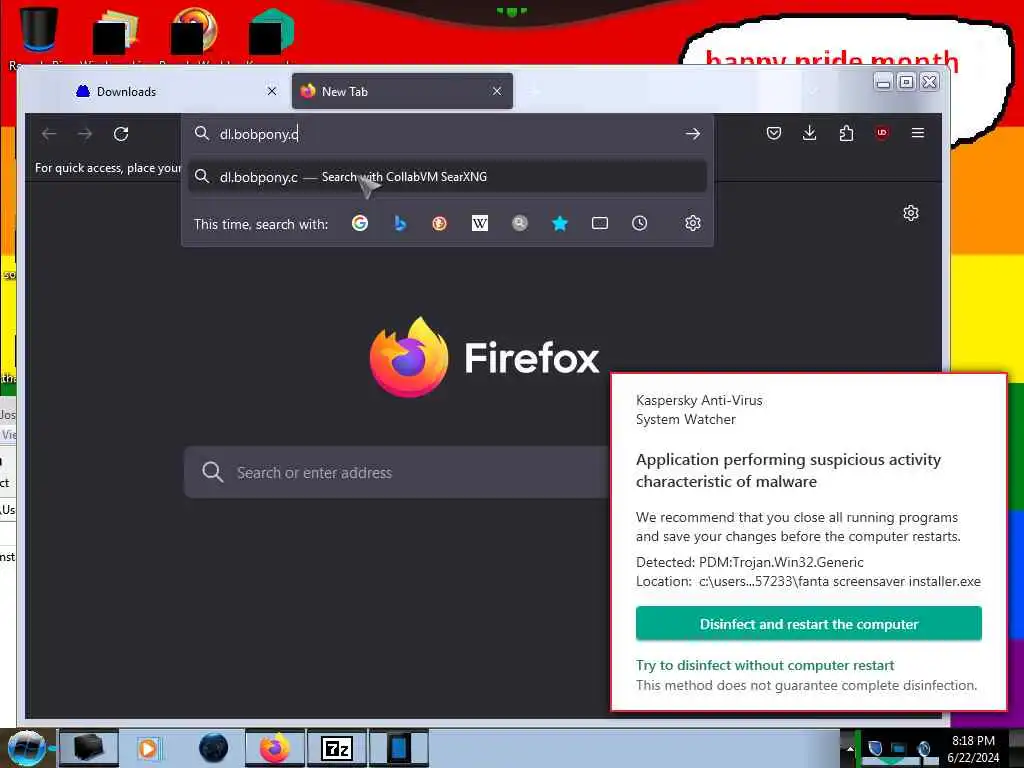Click the address bar text dl.bobpony.c
The image size is (1024, 768).
click(x=259, y=134)
